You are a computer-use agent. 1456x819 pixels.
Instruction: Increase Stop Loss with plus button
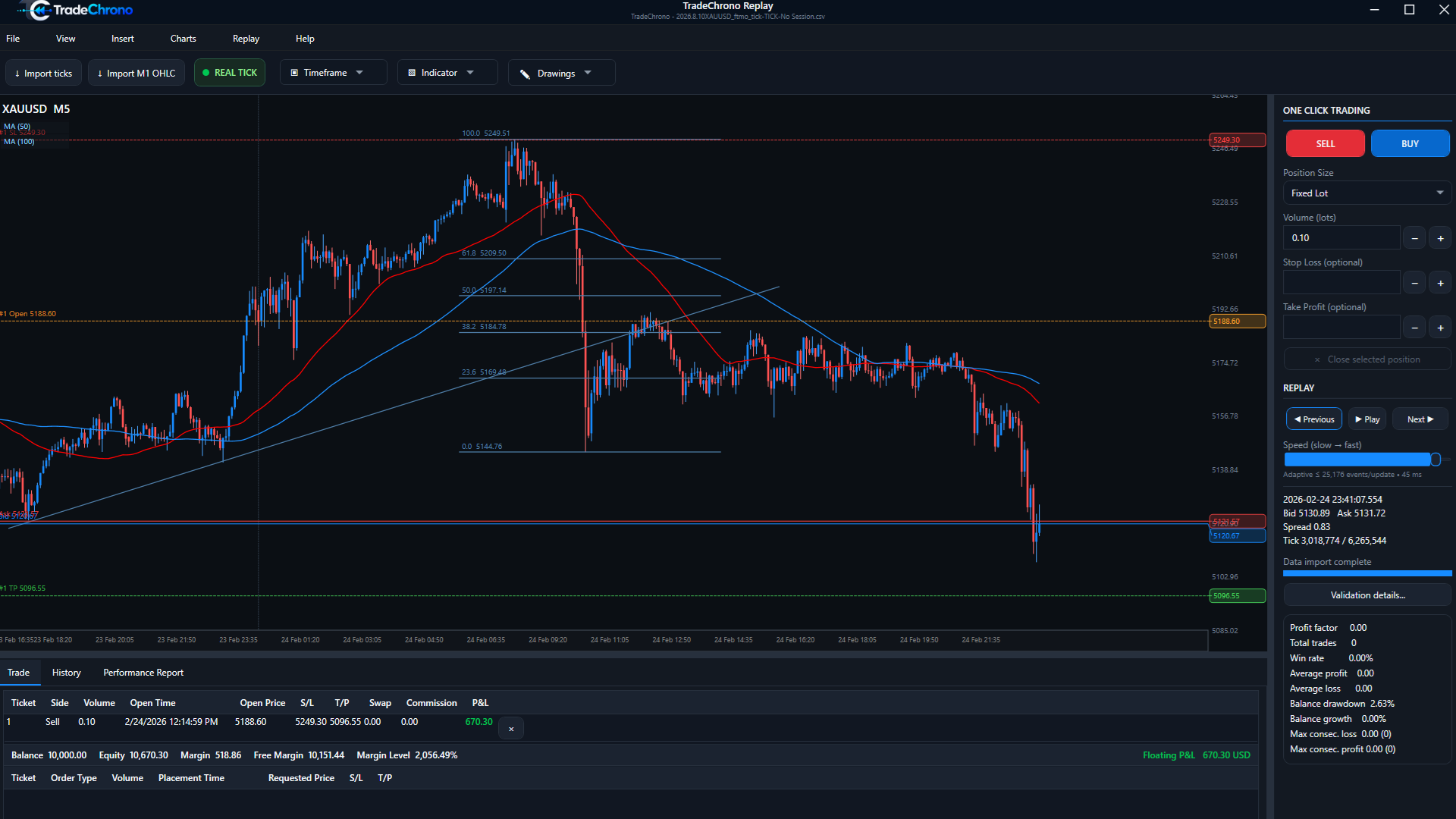(1440, 283)
